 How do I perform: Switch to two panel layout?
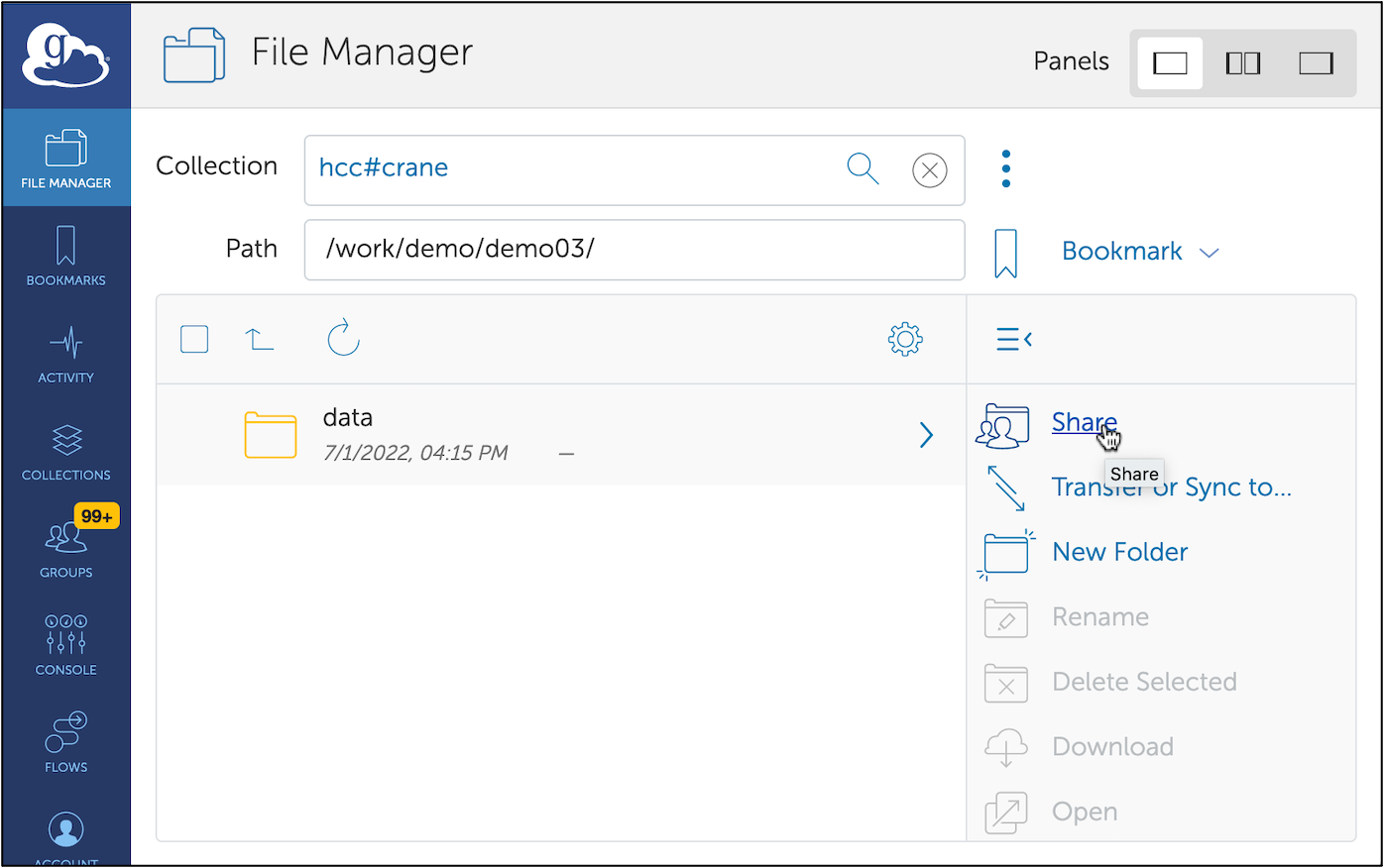(1242, 63)
